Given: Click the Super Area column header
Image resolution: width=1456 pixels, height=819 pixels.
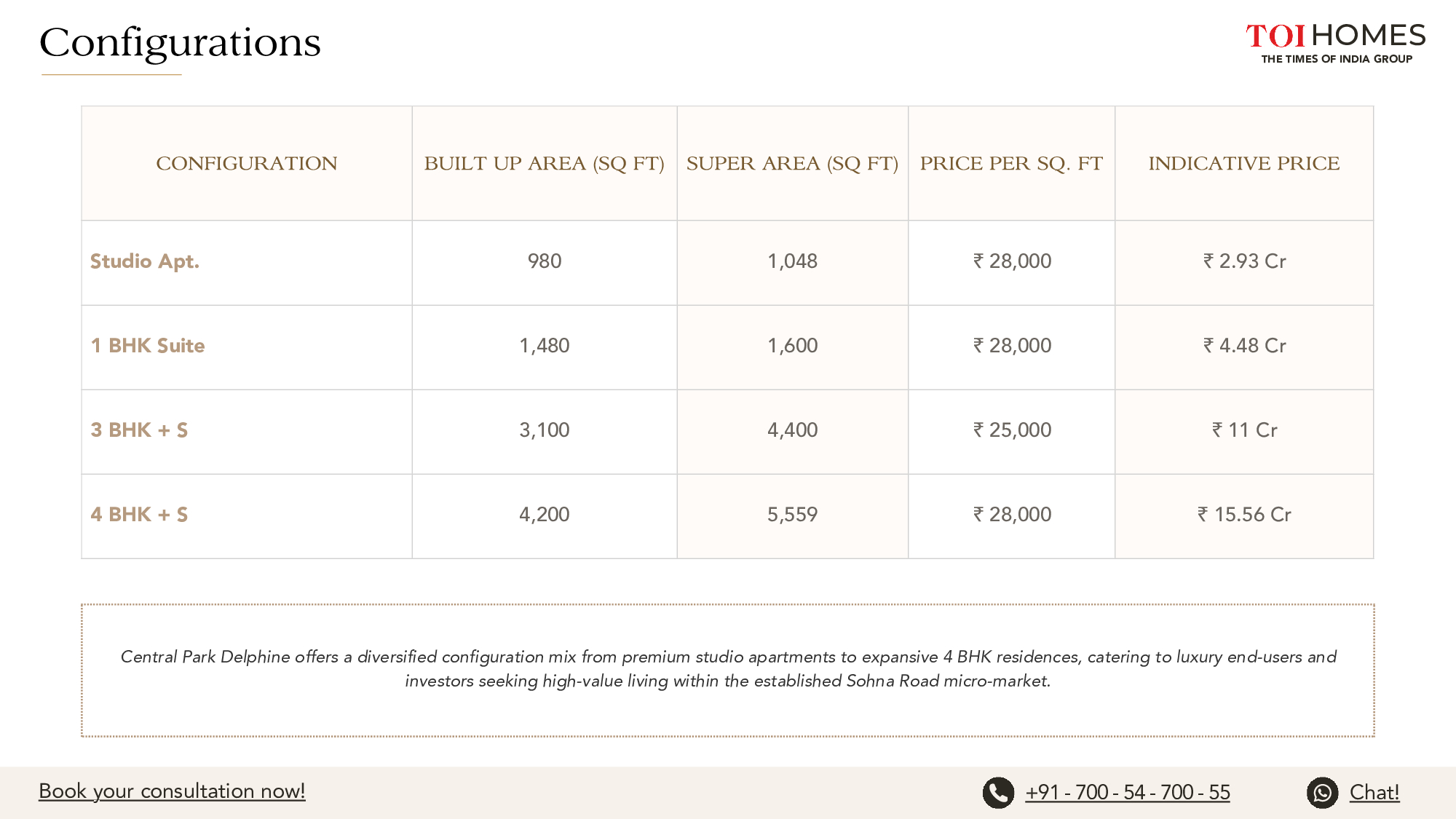Looking at the screenshot, I should (x=792, y=164).
